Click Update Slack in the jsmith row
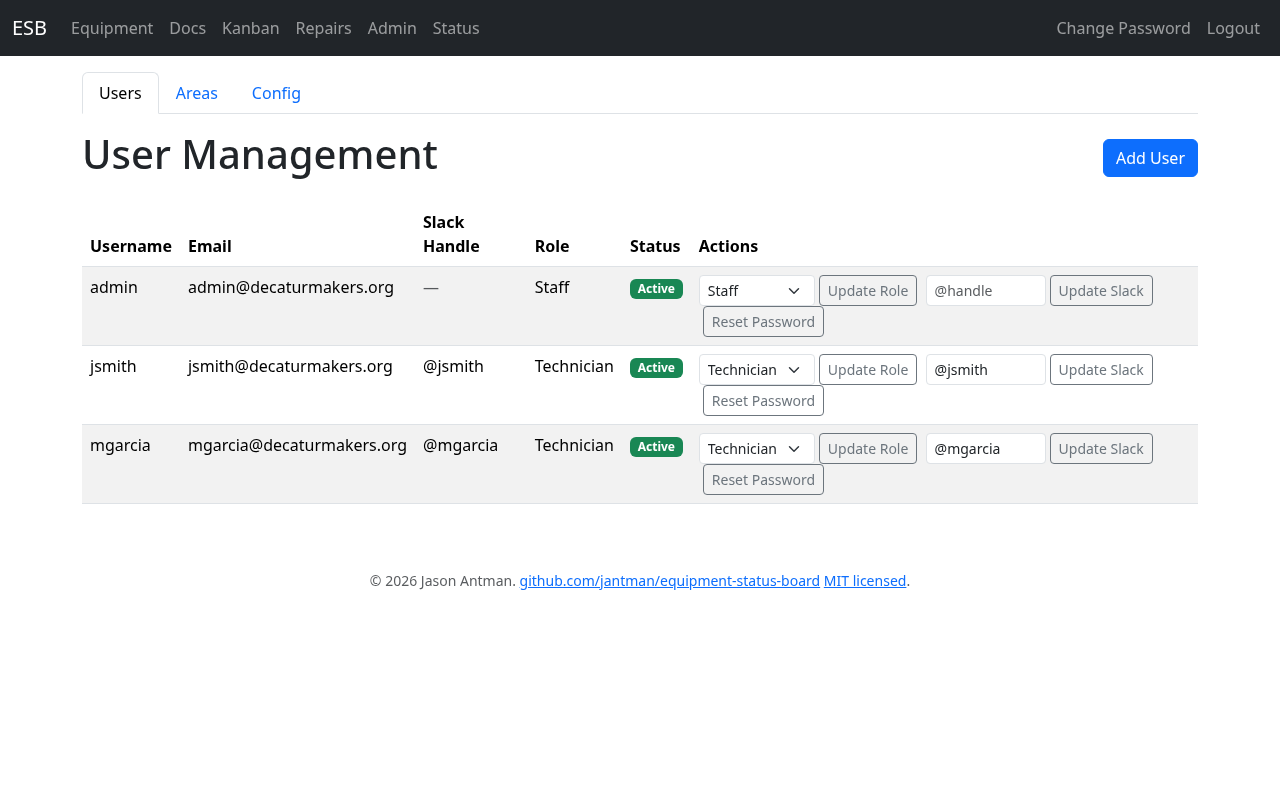Screen dimensions: 1280x800 point(1101,370)
